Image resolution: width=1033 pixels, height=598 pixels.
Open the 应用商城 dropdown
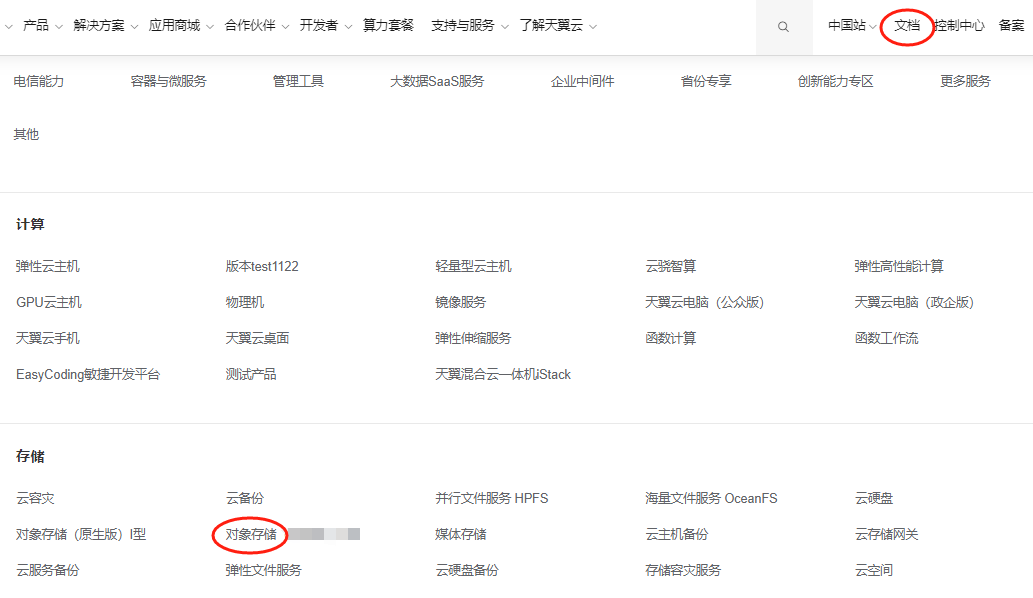click(x=181, y=26)
